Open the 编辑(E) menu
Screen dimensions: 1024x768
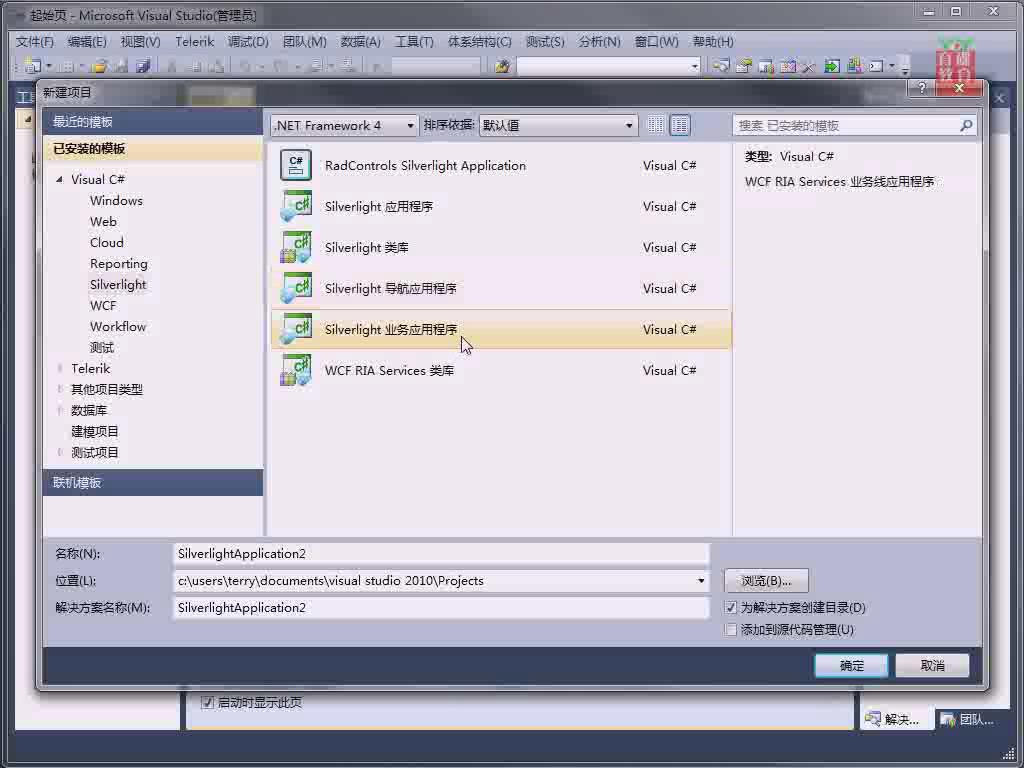pyautogui.click(x=87, y=42)
